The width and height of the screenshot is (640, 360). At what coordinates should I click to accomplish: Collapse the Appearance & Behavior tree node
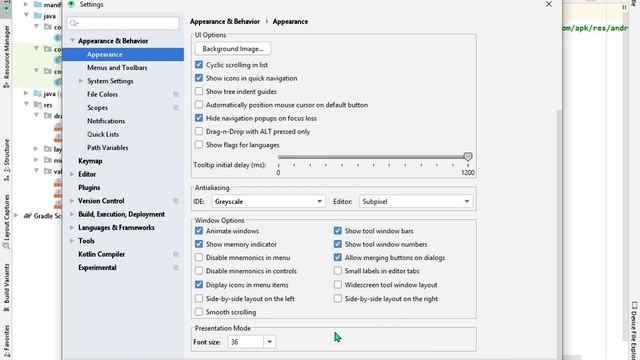72,41
